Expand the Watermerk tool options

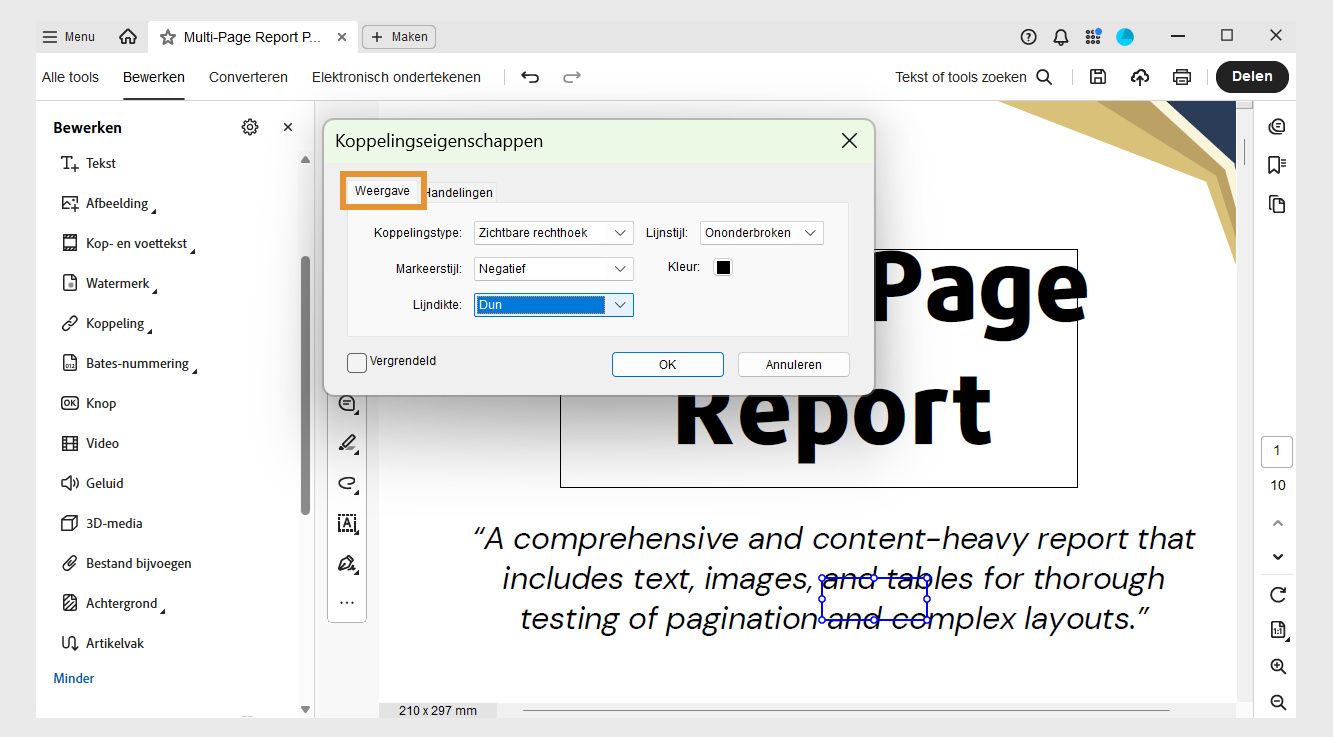[x=155, y=290]
